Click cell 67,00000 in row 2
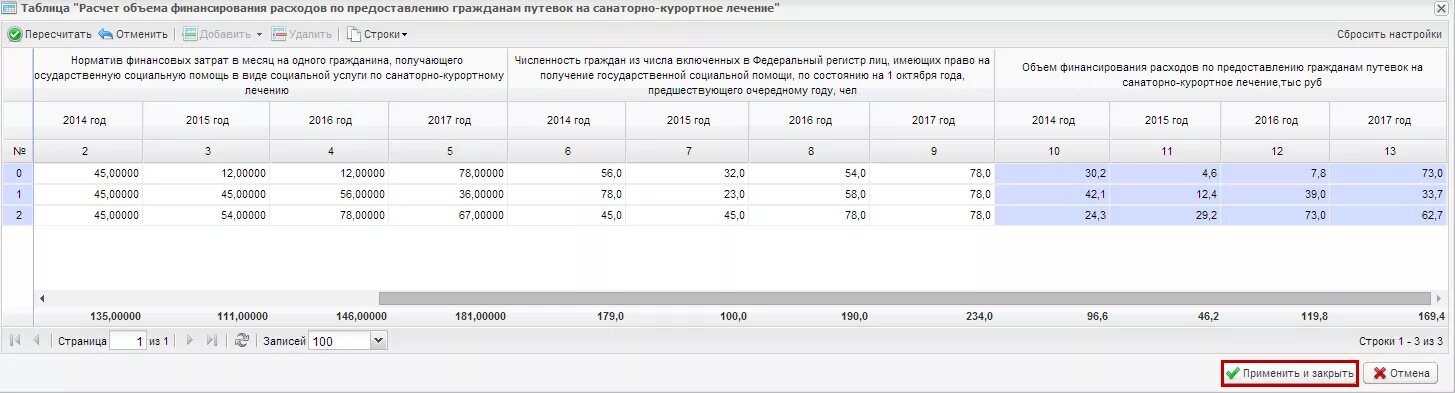 (x=449, y=215)
